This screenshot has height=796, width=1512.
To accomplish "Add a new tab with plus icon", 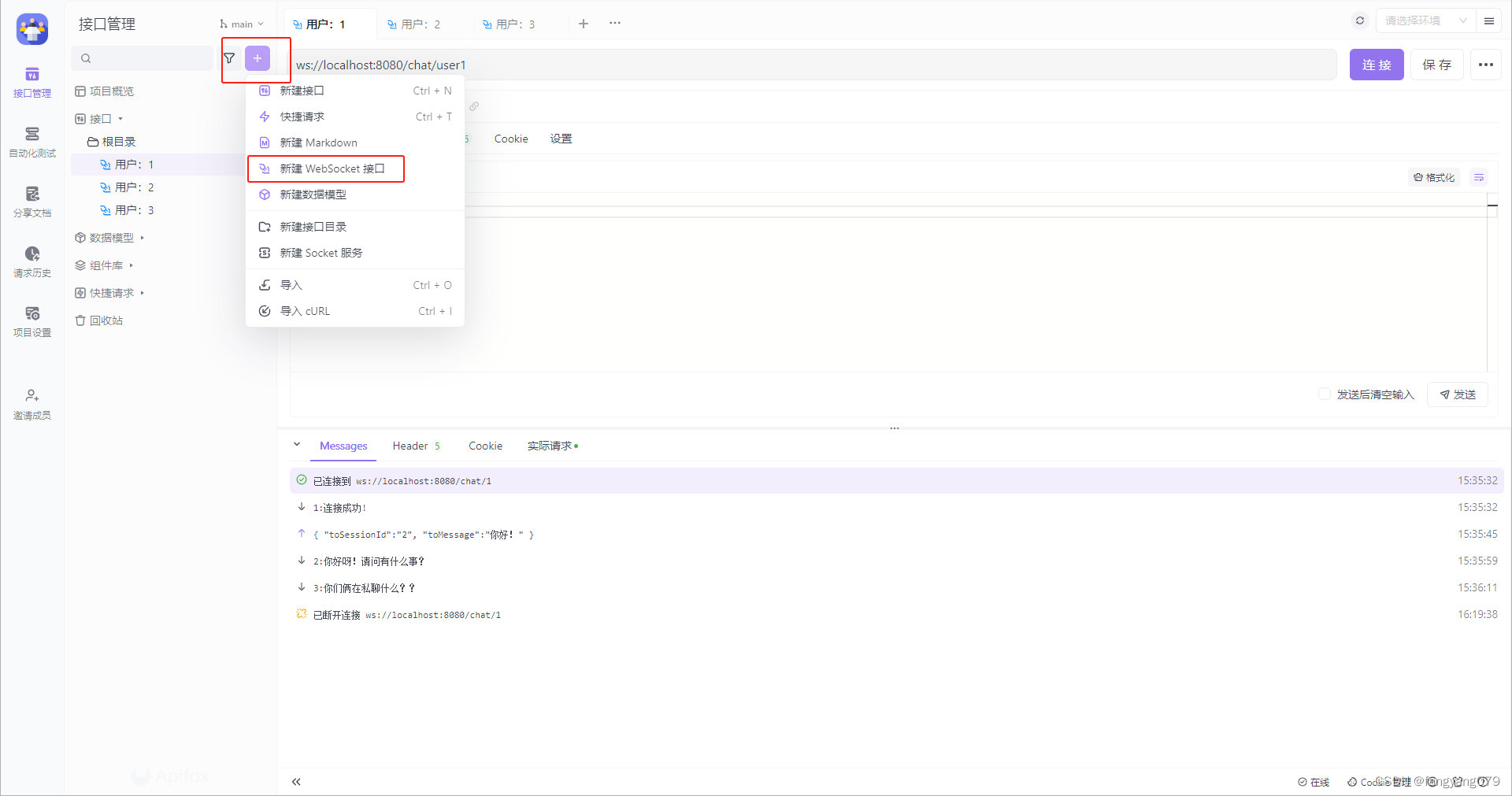I will (x=584, y=24).
